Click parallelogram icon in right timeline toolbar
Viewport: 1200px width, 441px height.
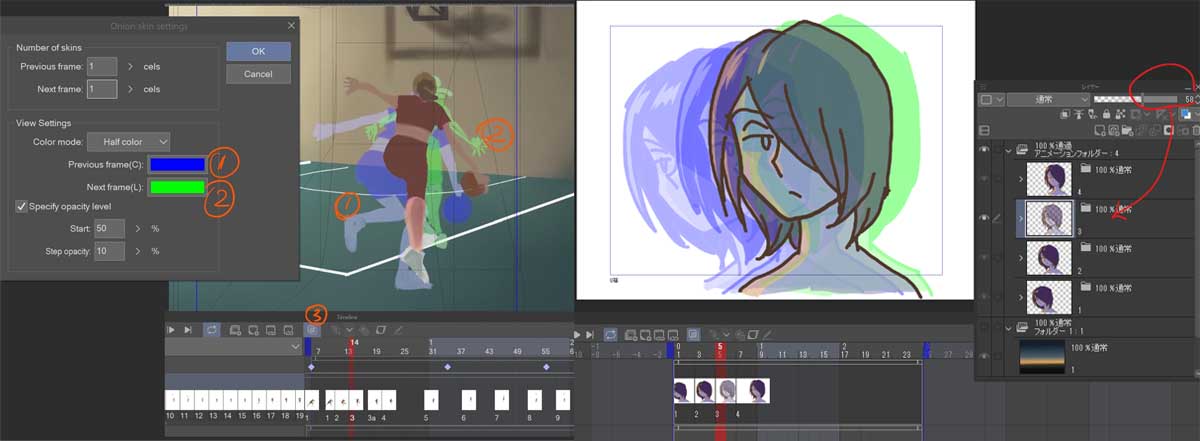[753, 335]
